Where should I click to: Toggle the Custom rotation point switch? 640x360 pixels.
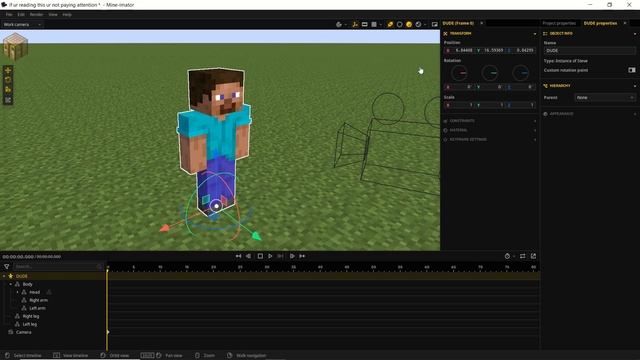coord(631,70)
